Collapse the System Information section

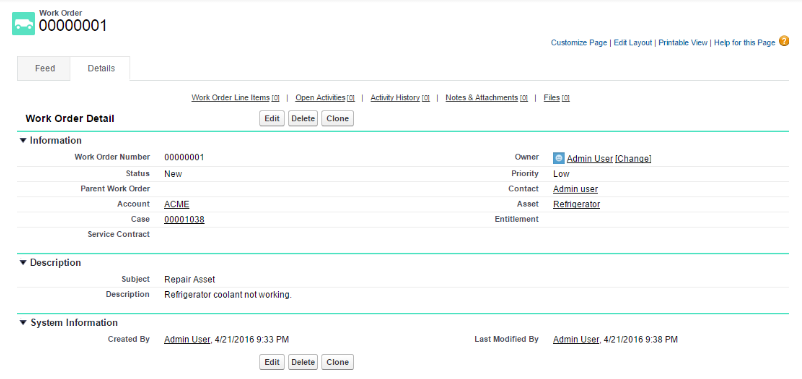point(23,323)
